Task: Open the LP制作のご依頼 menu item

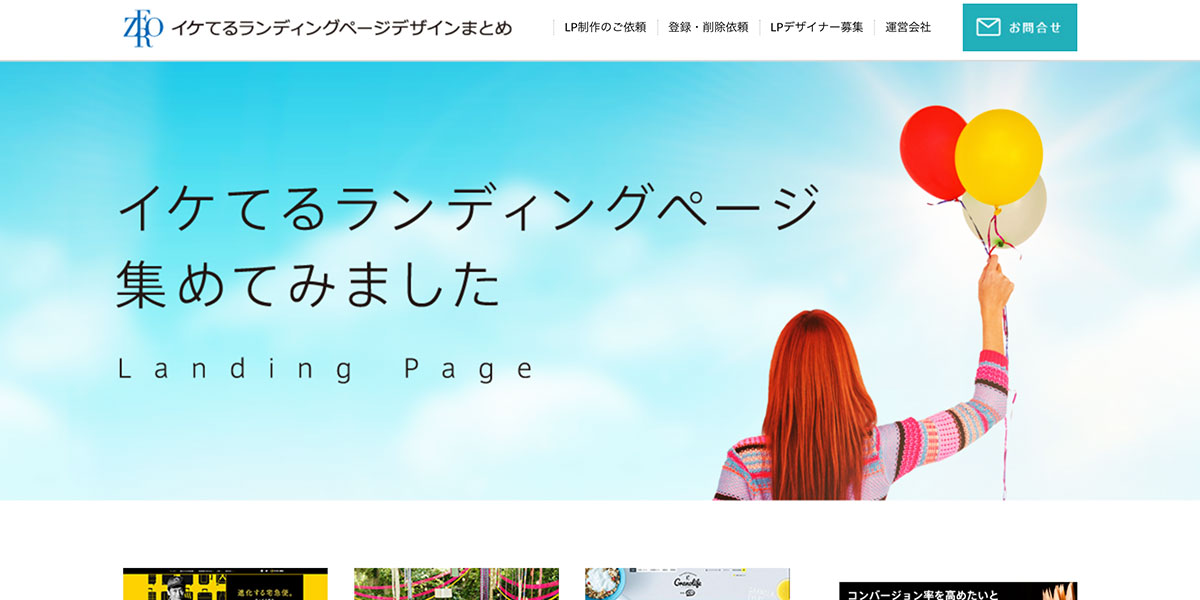Action: pyautogui.click(x=605, y=28)
